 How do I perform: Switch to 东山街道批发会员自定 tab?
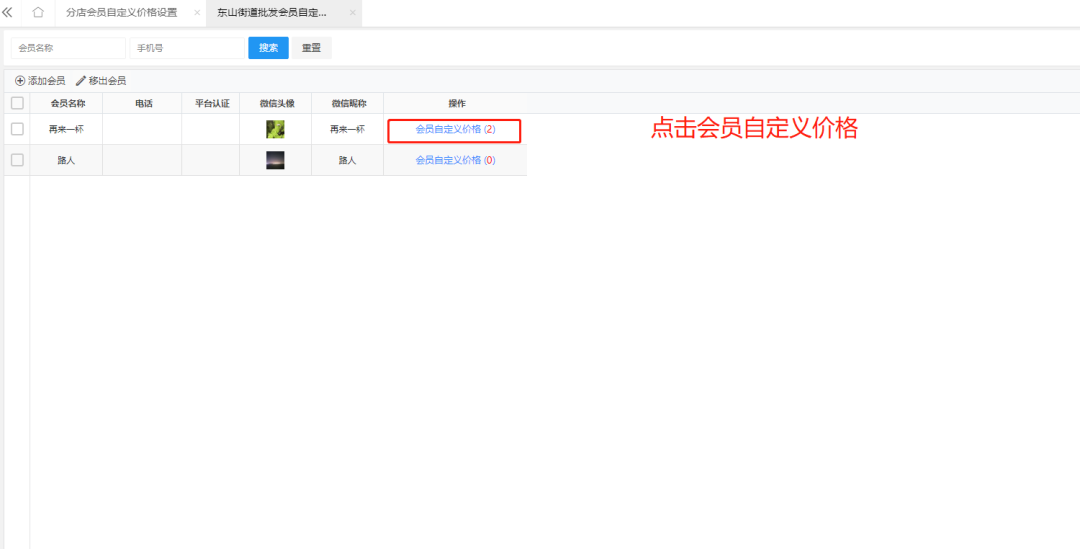(272, 13)
